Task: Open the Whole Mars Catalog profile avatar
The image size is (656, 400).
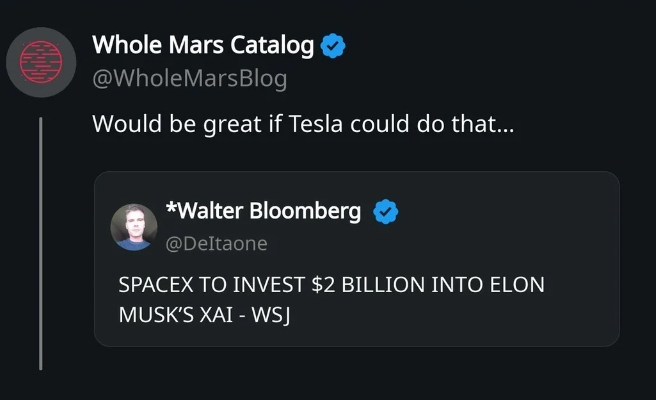Action: pos(41,62)
